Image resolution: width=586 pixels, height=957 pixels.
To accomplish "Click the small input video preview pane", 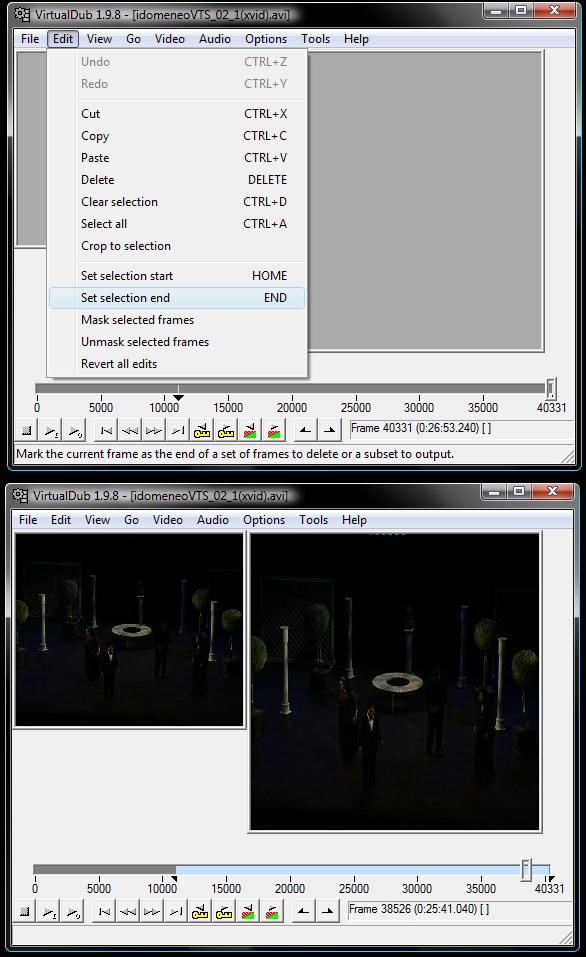I will 129,630.
